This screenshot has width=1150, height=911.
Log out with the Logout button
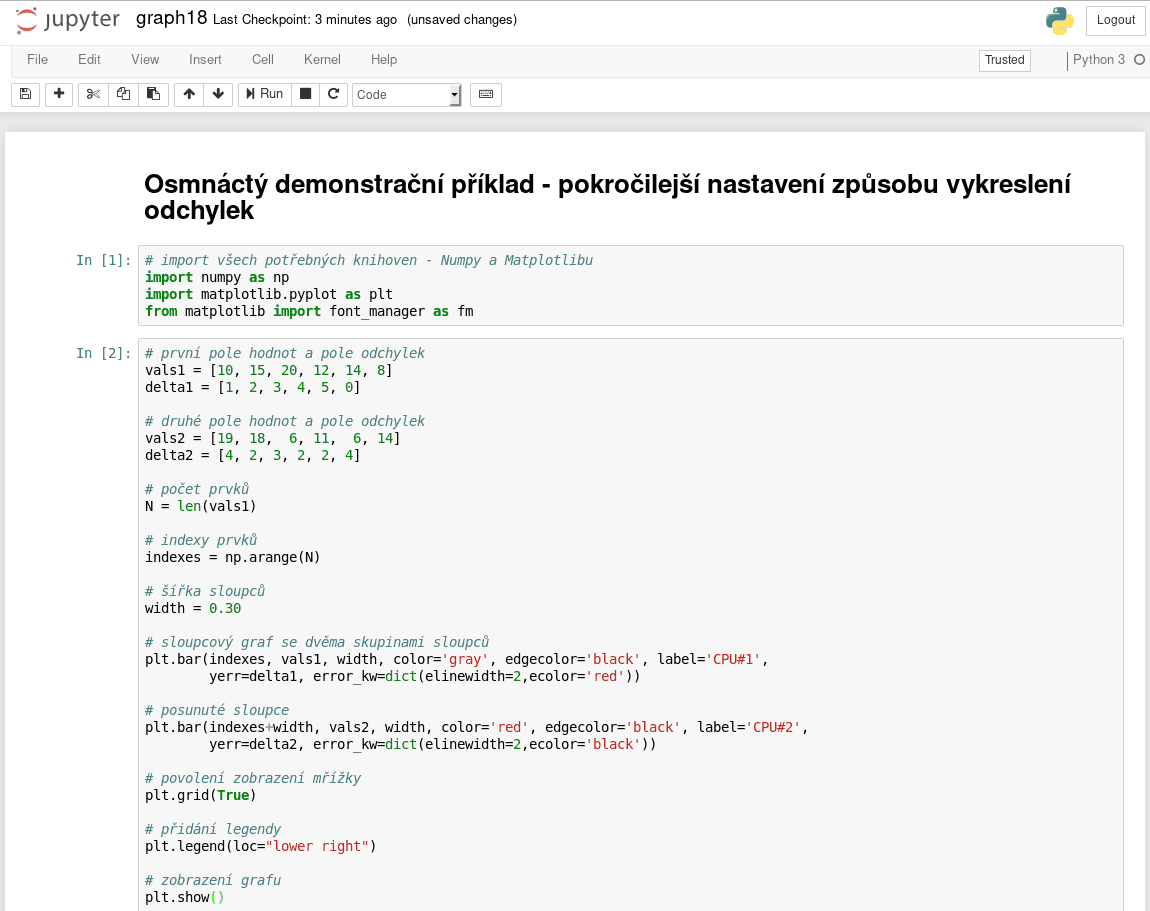click(1116, 21)
